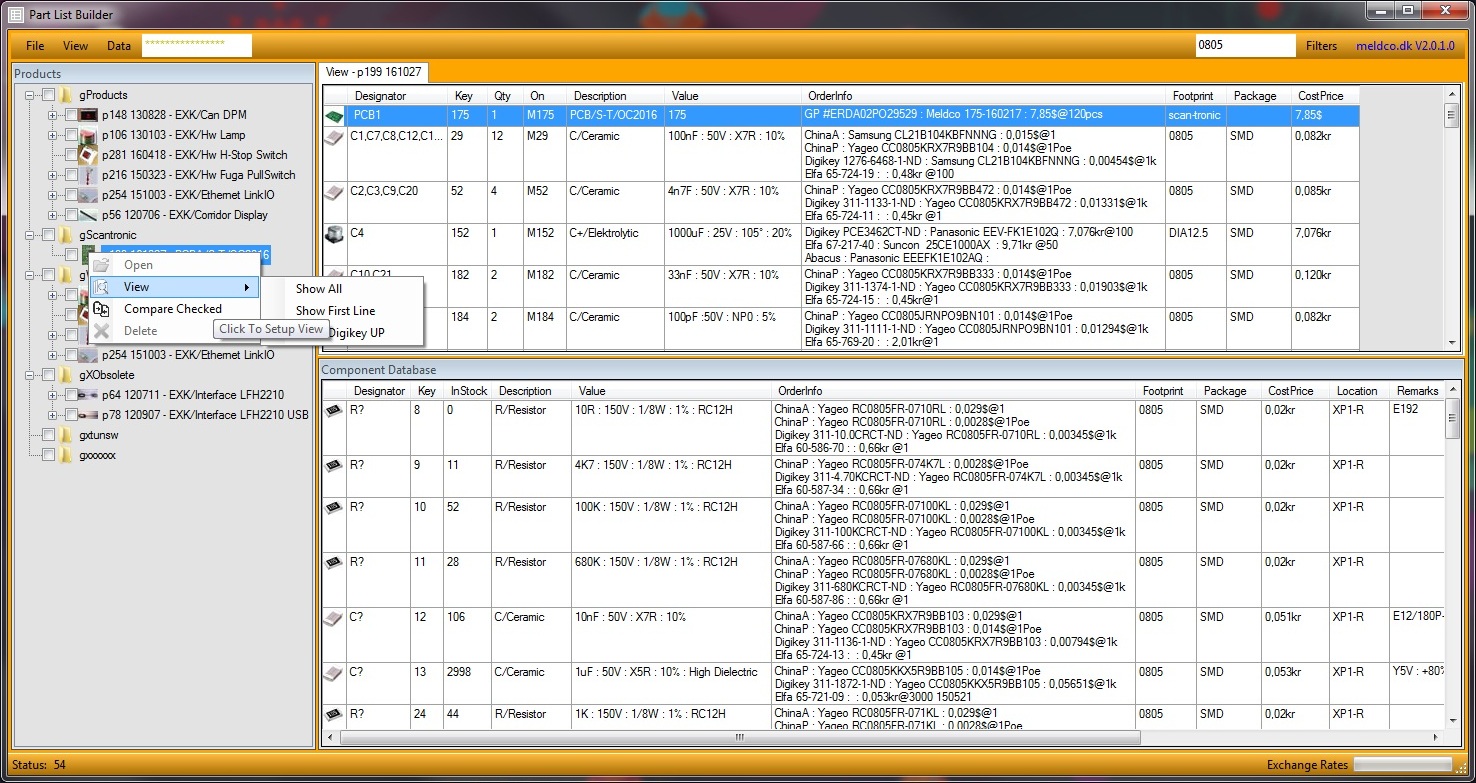This screenshot has width=1476, height=783.
Task: Choose Show First Line from the submenu
Action: [x=335, y=310]
